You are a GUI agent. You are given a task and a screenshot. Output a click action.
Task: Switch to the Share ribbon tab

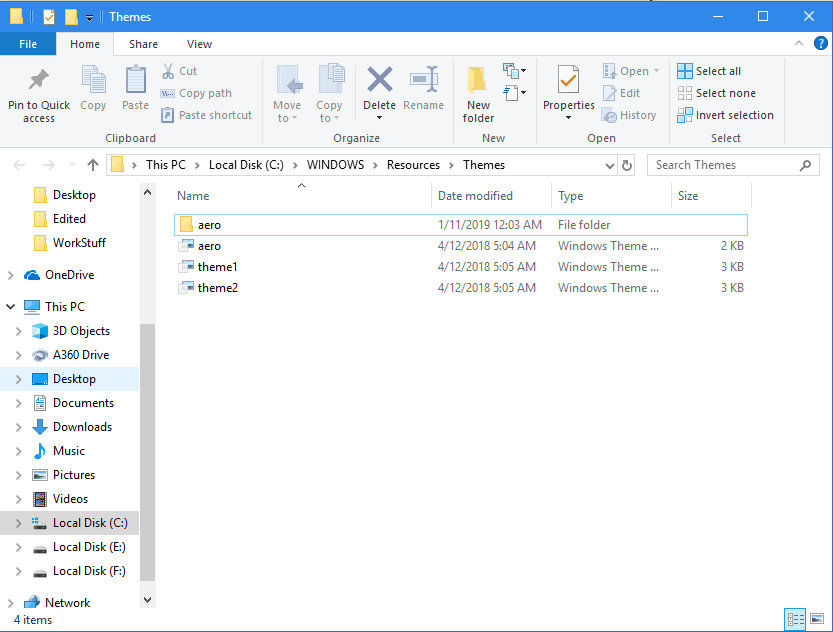pyautogui.click(x=143, y=44)
